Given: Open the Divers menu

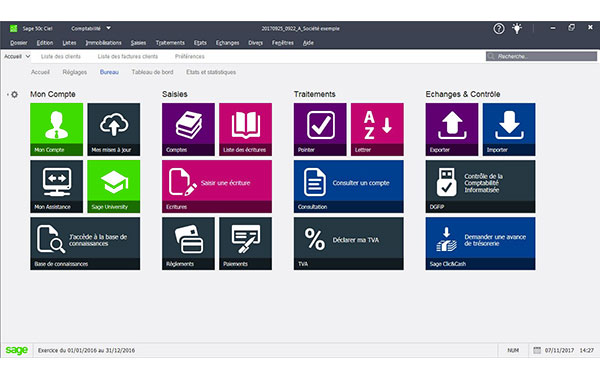Looking at the screenshot, I should click(x=255, y=43).
